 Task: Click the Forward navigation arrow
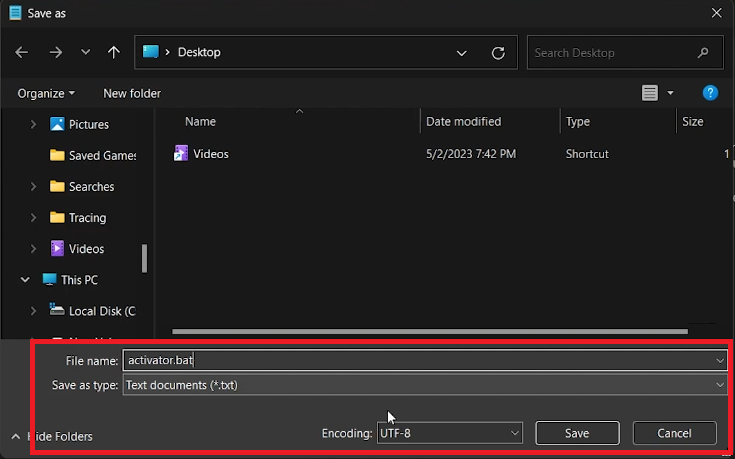[56, 52]
